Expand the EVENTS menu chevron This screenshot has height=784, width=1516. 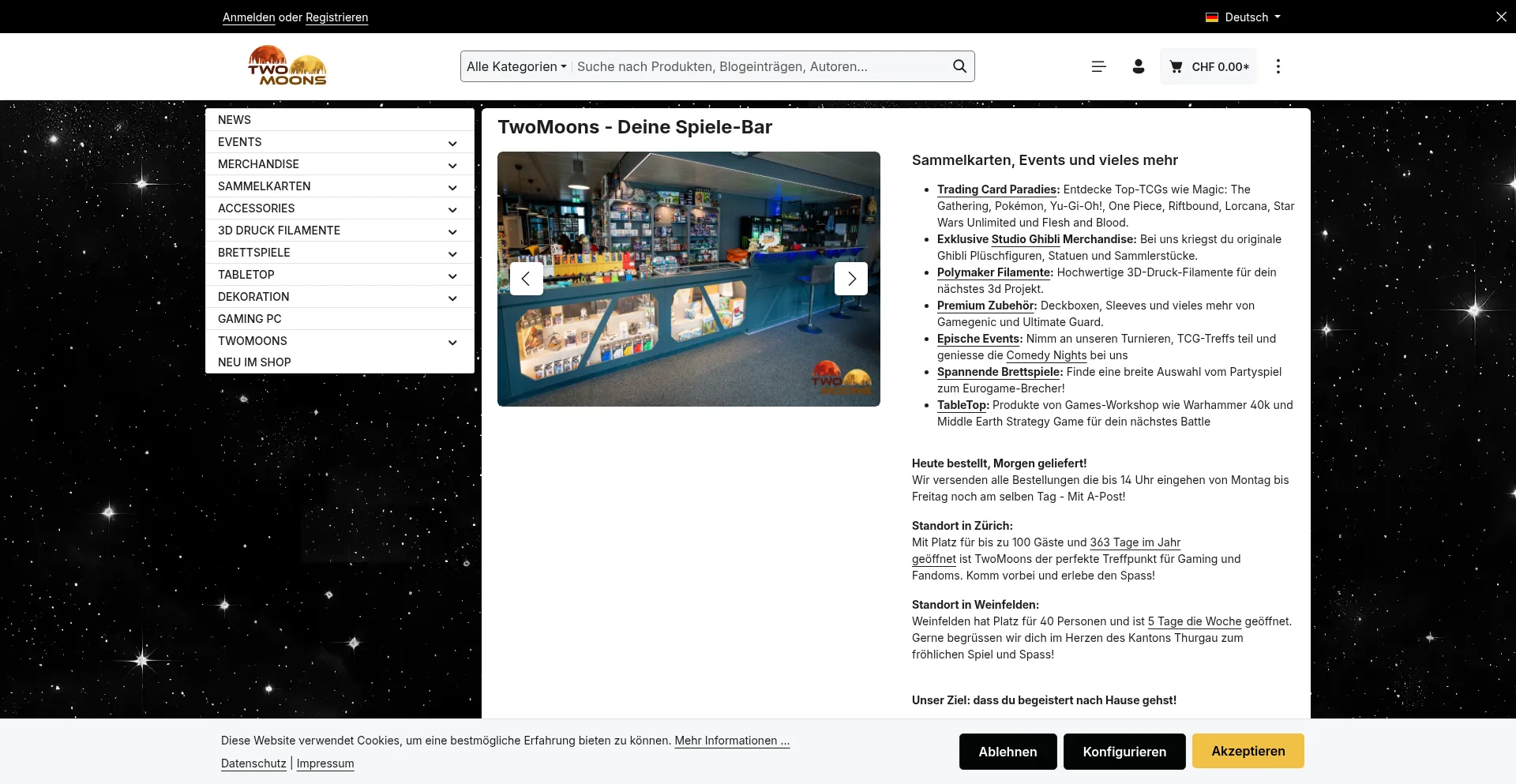pyautogui.click(x=452, y=143)
